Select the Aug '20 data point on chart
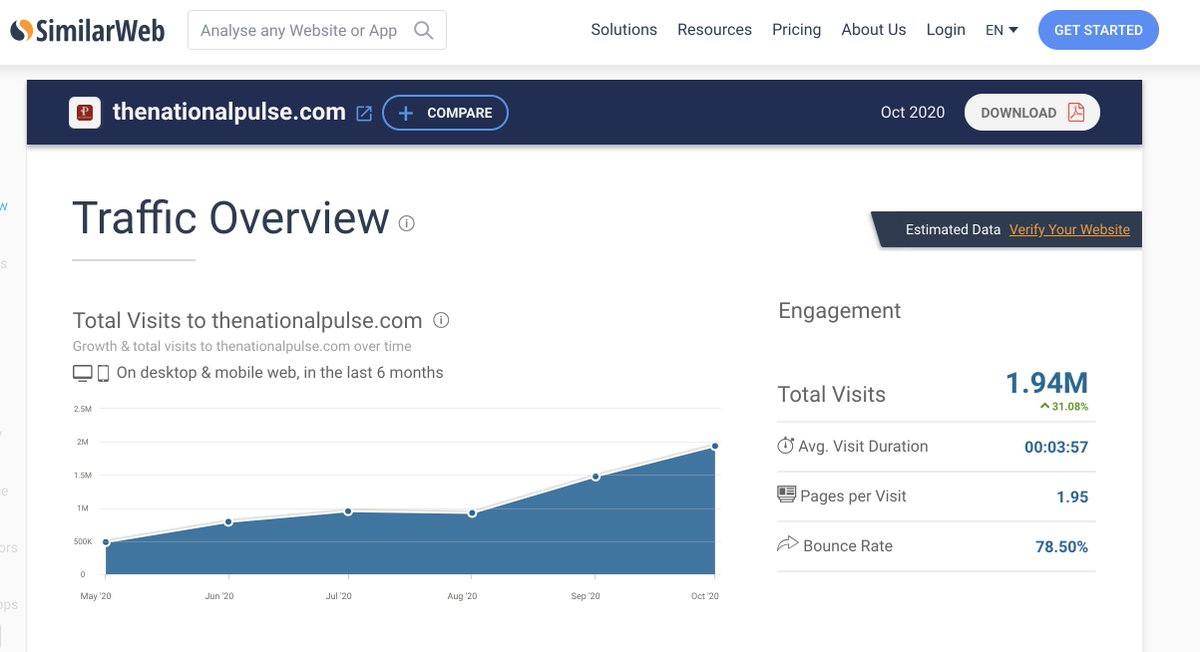The height and width of the screenshot is (652, 1200). coord(472,514)
